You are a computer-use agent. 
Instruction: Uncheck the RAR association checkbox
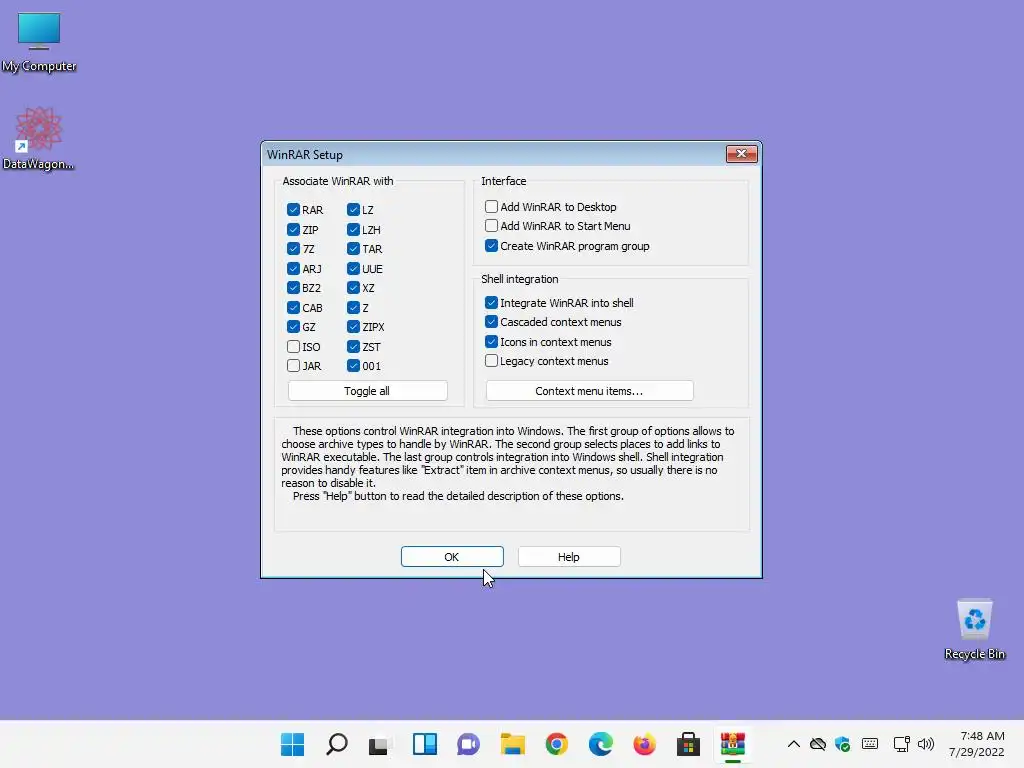coord(293,210)
